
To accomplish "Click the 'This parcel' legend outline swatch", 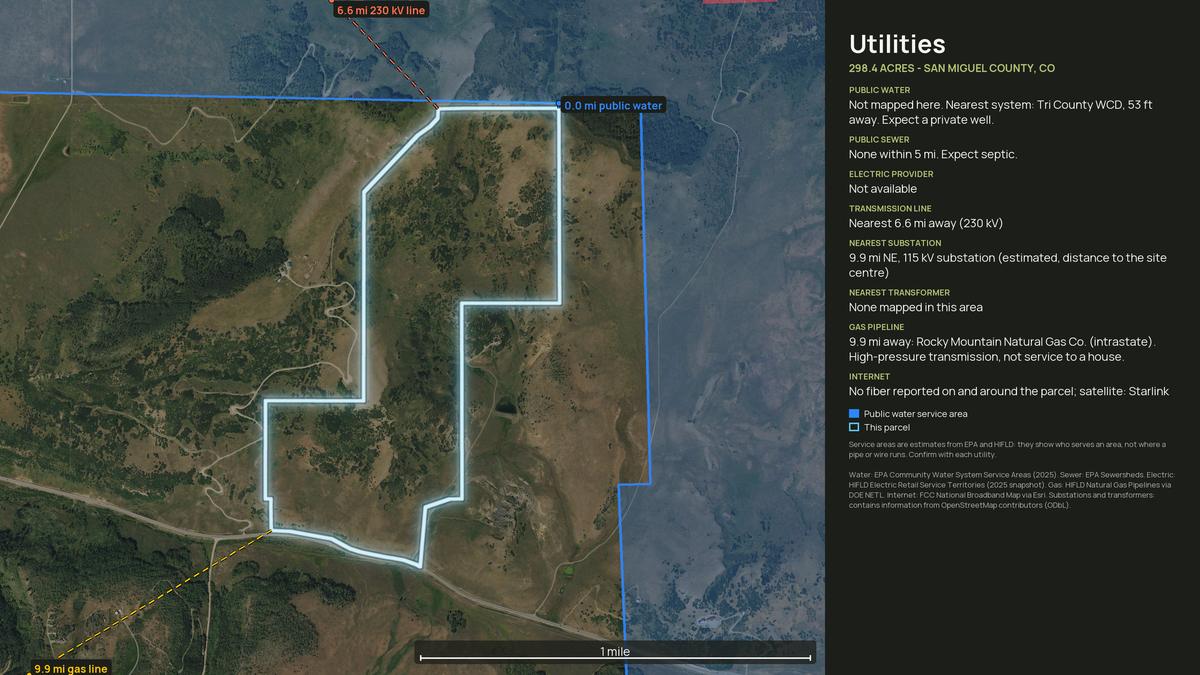I will [854, 428].
